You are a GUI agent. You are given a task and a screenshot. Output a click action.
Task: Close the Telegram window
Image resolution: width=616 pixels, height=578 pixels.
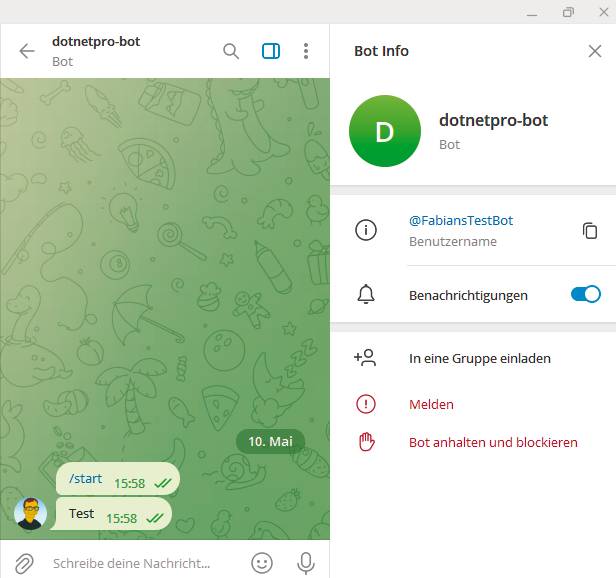click(604, 12)
